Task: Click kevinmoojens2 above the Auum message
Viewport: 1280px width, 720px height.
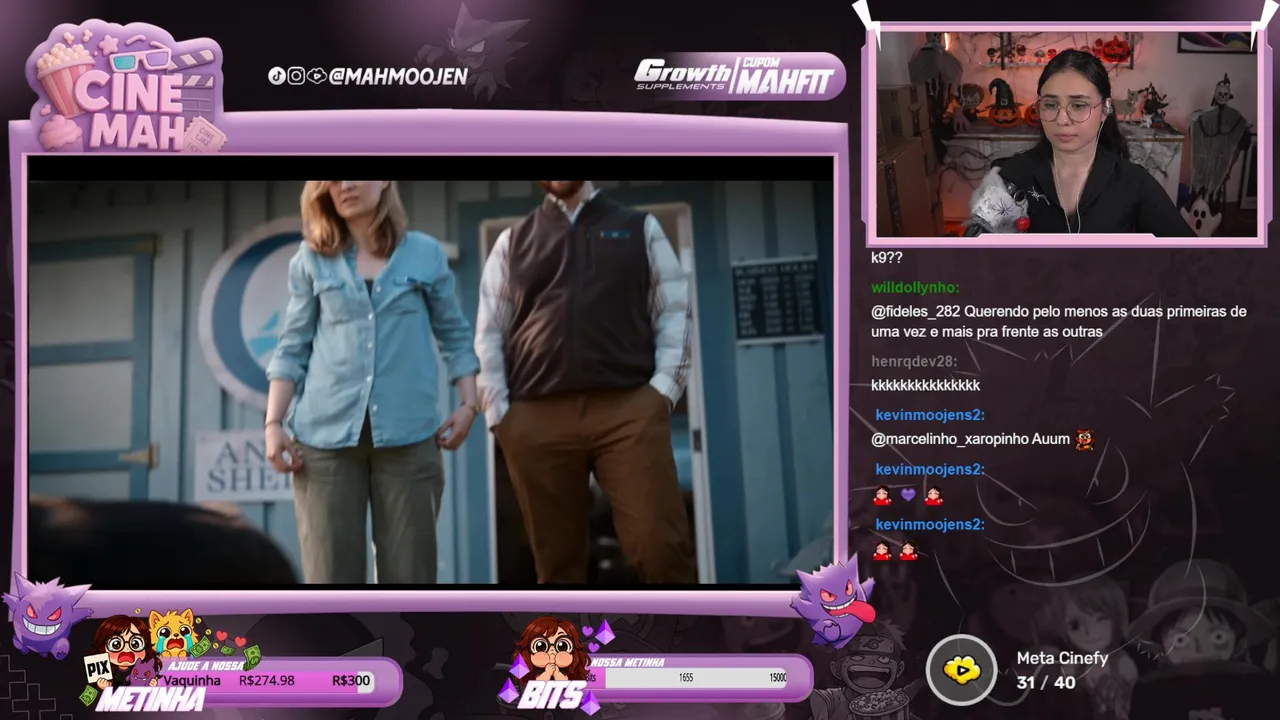Action: [x=930, y=415]
